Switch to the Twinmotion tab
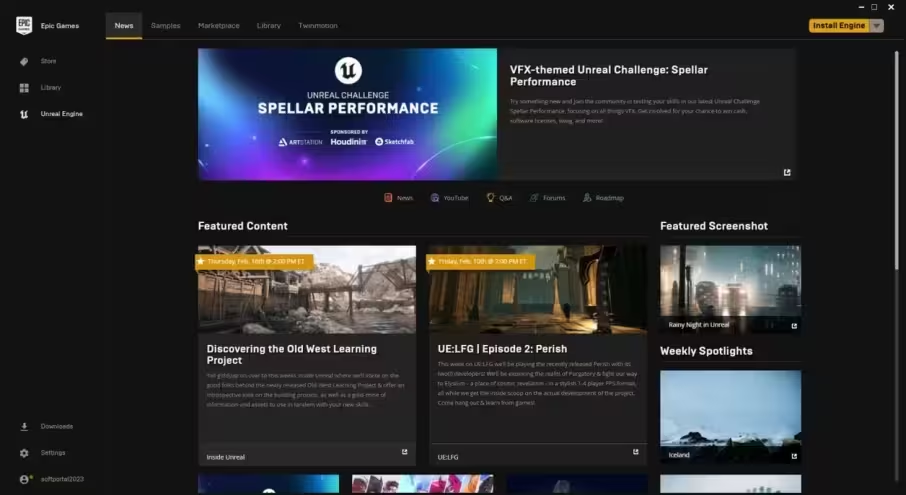This screenshot has height=495, width=906. (x=318, y=26)
